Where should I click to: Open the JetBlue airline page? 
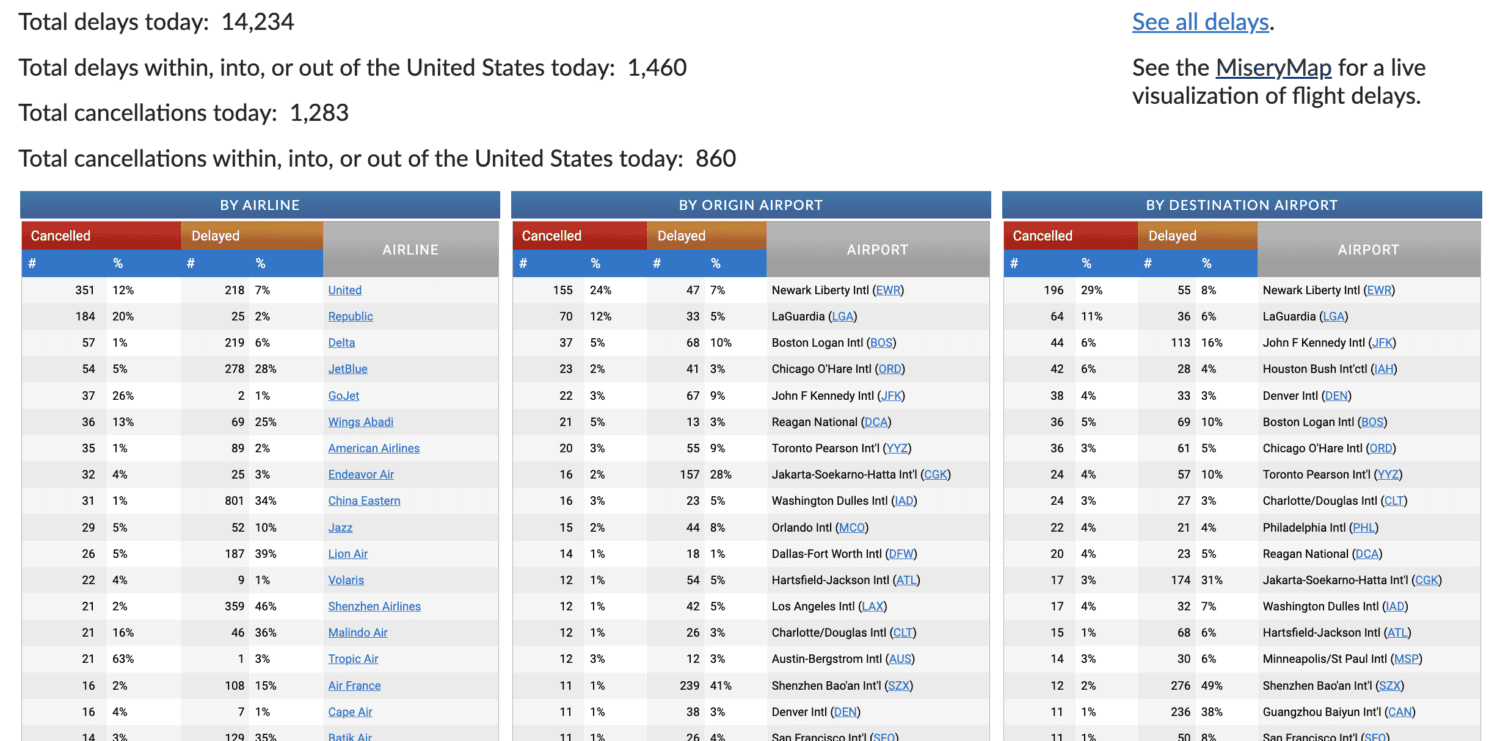coord(345,369)
